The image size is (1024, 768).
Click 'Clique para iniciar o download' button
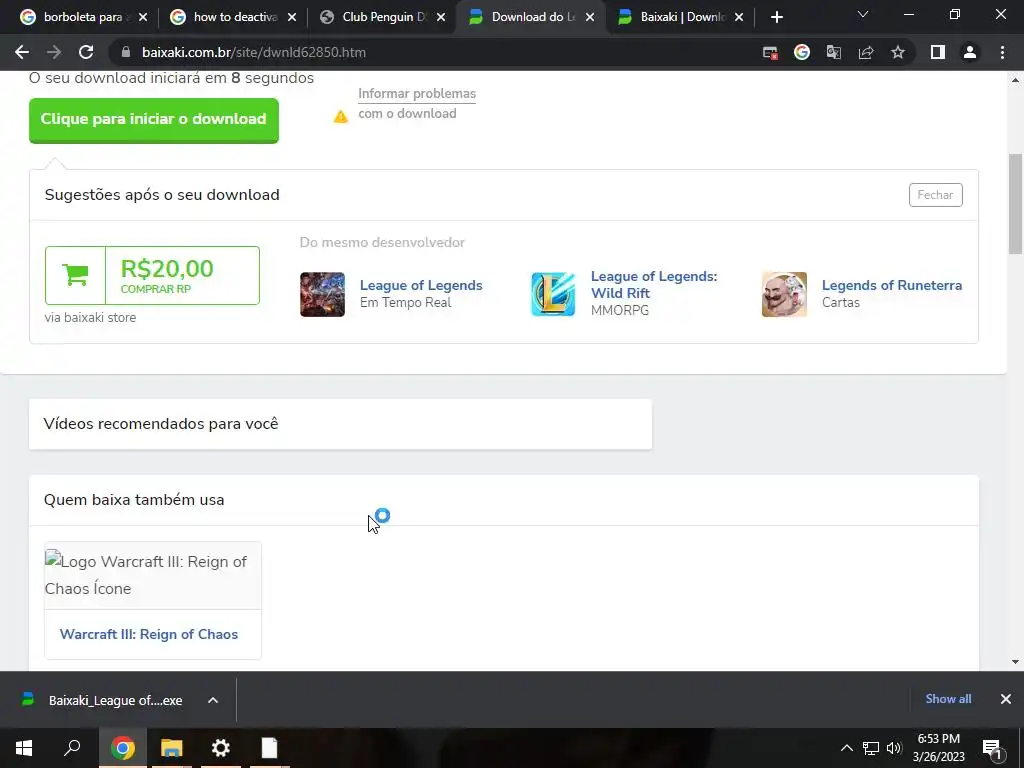[x=153, y=120]
